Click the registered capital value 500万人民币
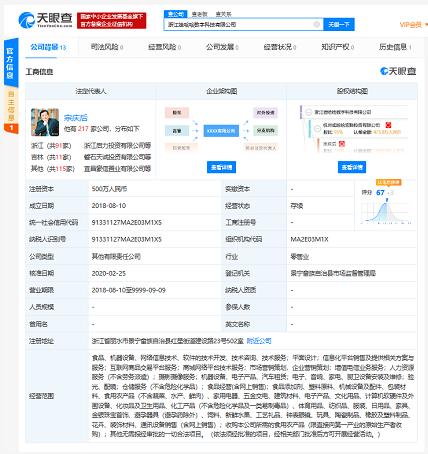This screenshot has height=454, width=428. (x=109, y=189)
